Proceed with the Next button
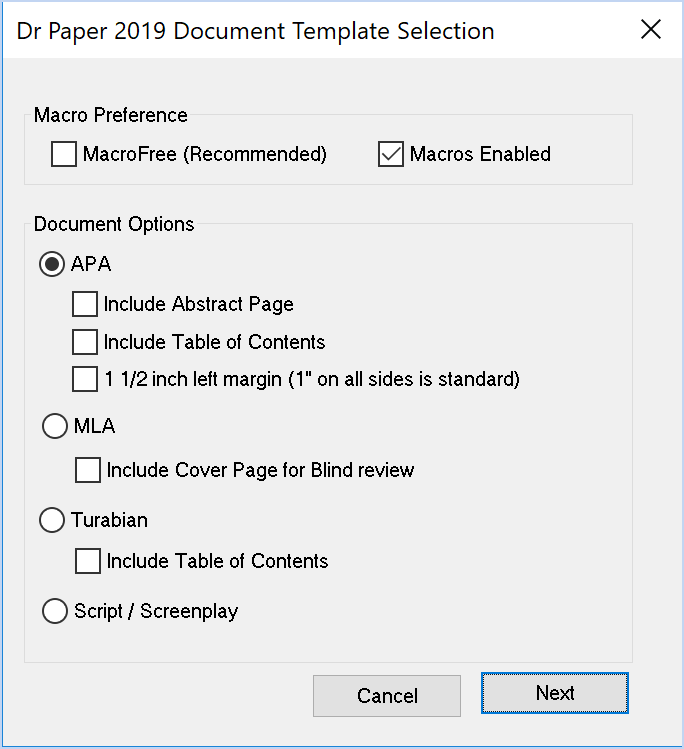Image resolution: width=684 pixels, height=749 pixels. coord(555,693)
